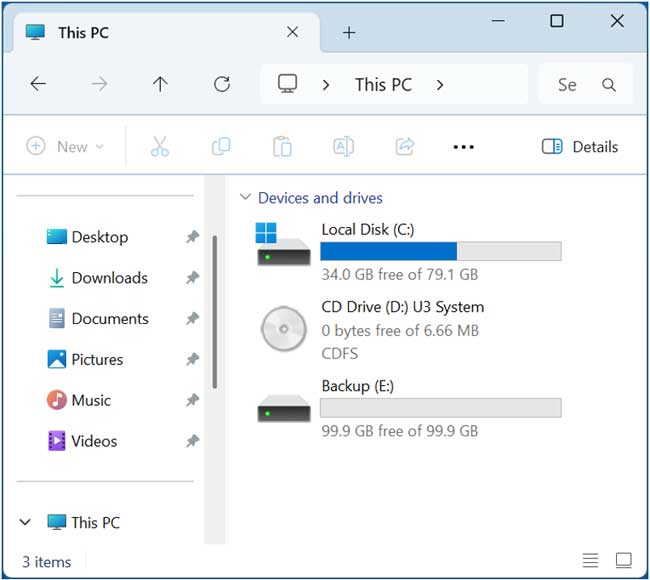Click the Paste clipboard icon

coord(282,146)
